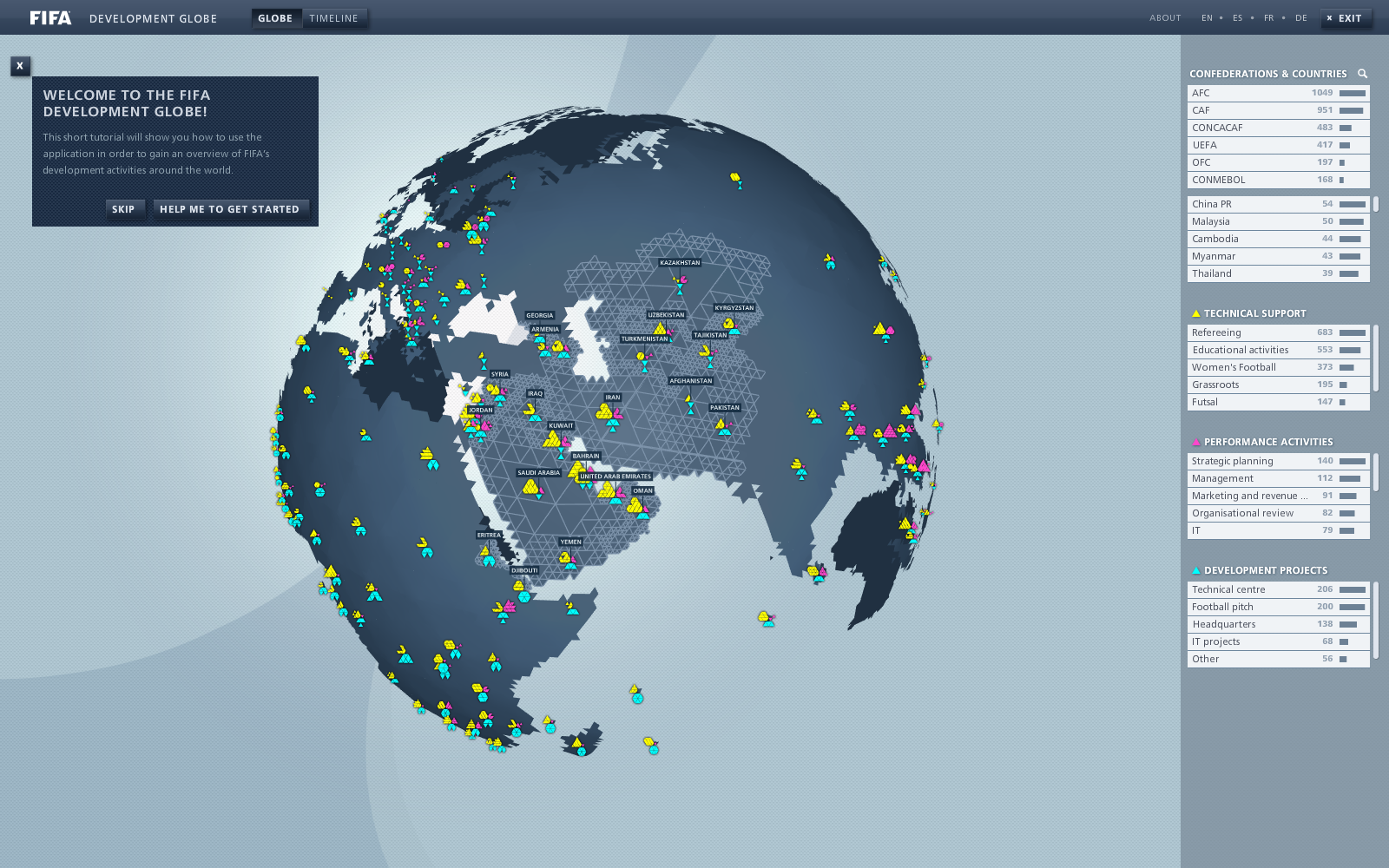Switch to the Timeline tab
Screen dimensions: 1389x868
334,18
